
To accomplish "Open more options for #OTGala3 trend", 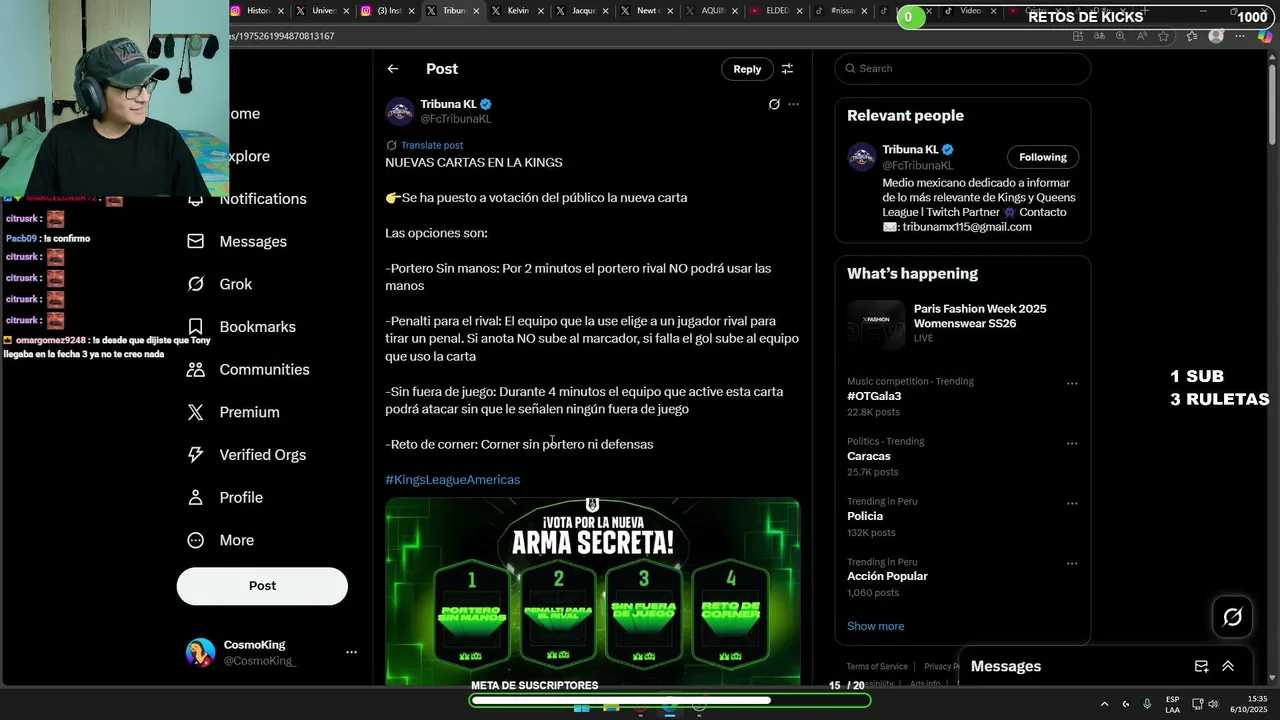I will [1072, 383].
